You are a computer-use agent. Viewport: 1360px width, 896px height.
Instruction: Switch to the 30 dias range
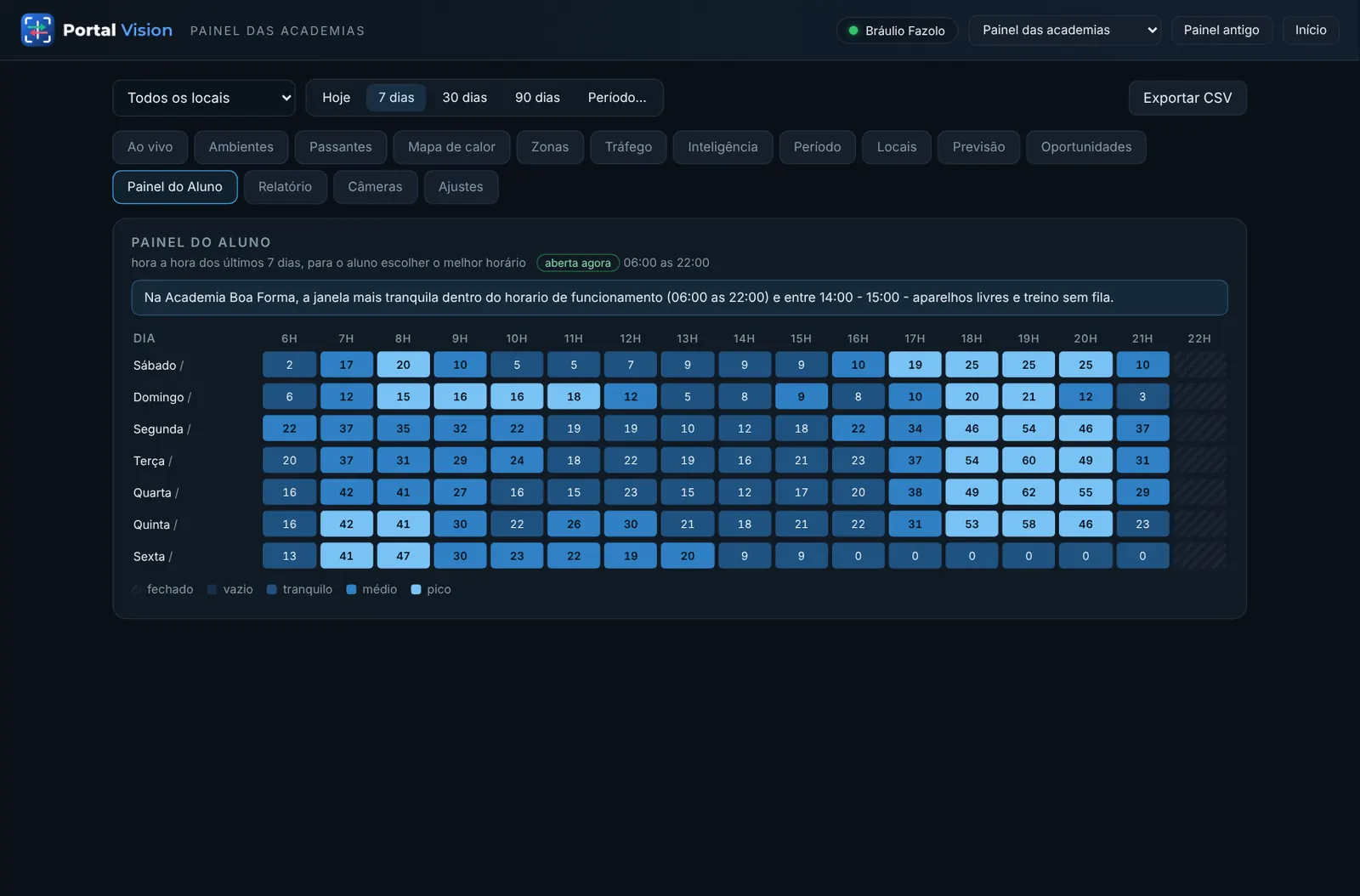pyautogui.click(x=465, y=98)
